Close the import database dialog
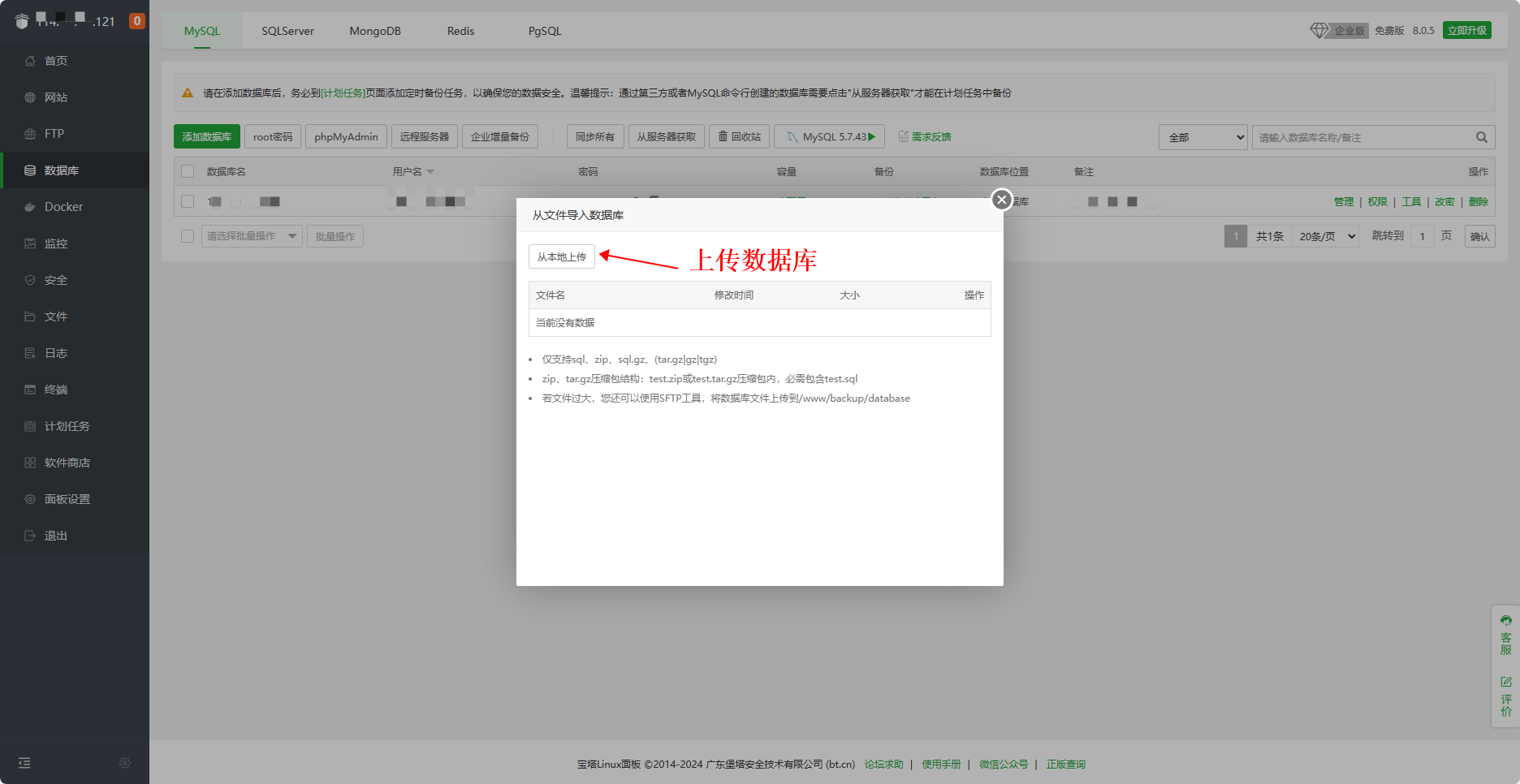1520x784 pixels. click(x=1001, y=200)
